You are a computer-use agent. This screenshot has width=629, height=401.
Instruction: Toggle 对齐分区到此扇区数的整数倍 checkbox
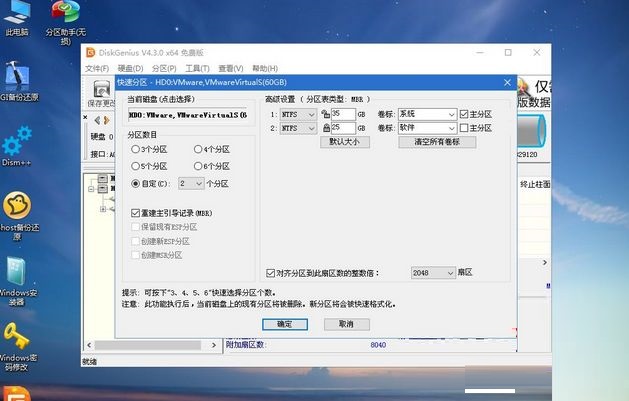pyautogui.click(x=270, y=273)
